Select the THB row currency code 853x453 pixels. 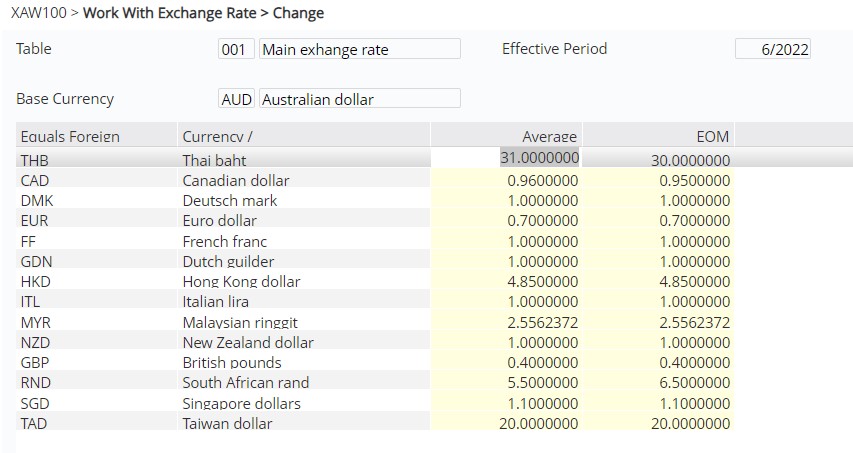click(35, 160)
